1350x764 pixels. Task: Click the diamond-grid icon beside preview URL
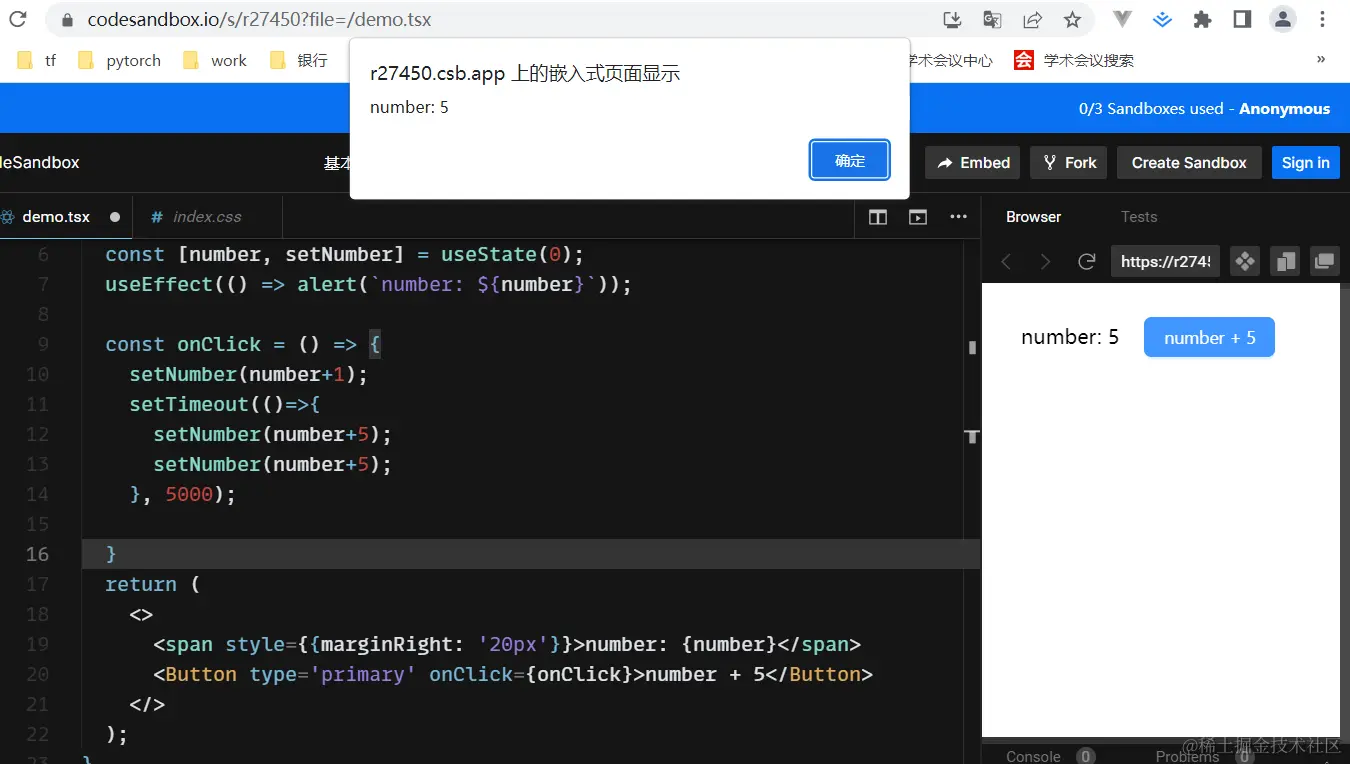(1245, 262)
